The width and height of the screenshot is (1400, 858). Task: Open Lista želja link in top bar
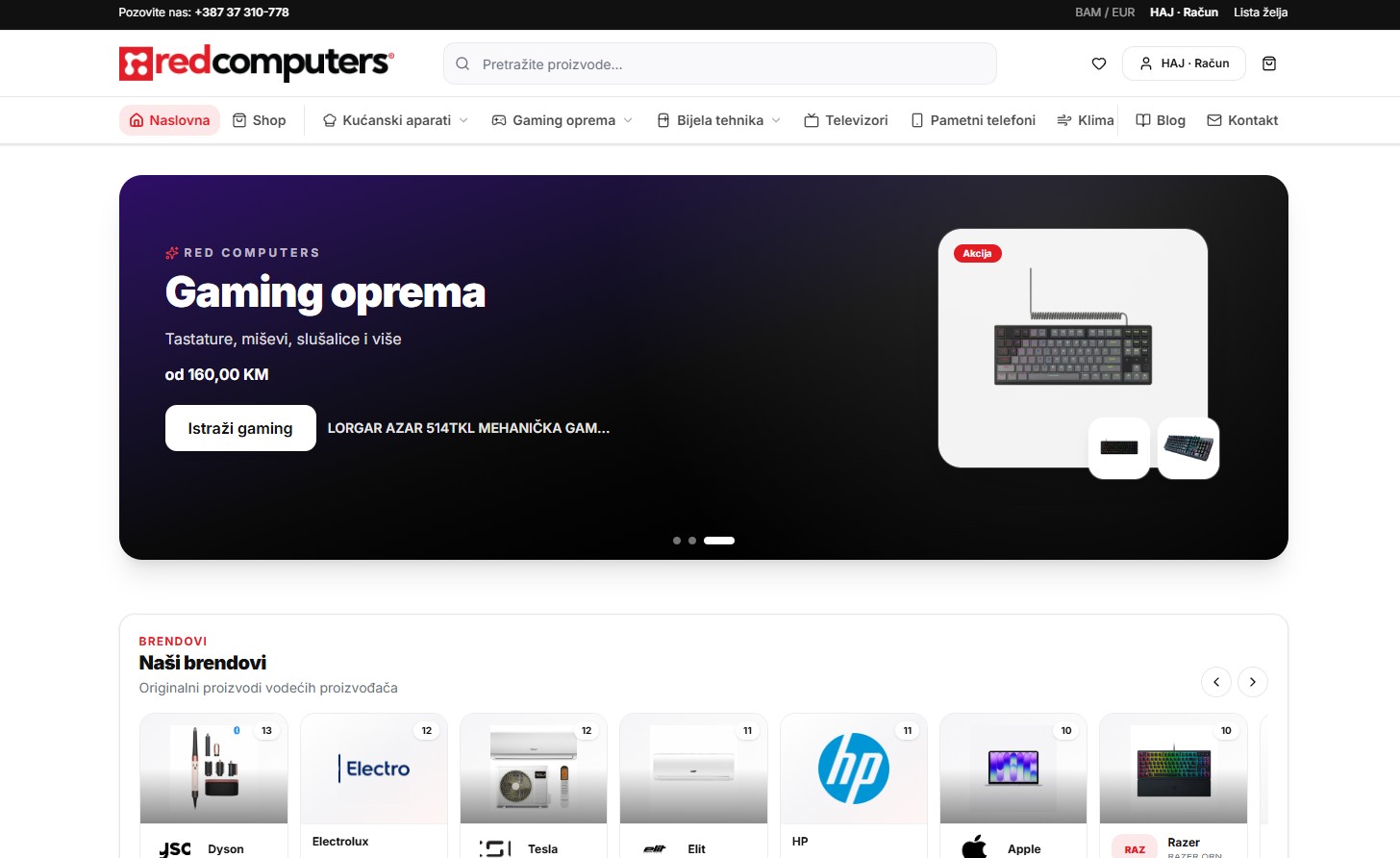coord(1261,13)
